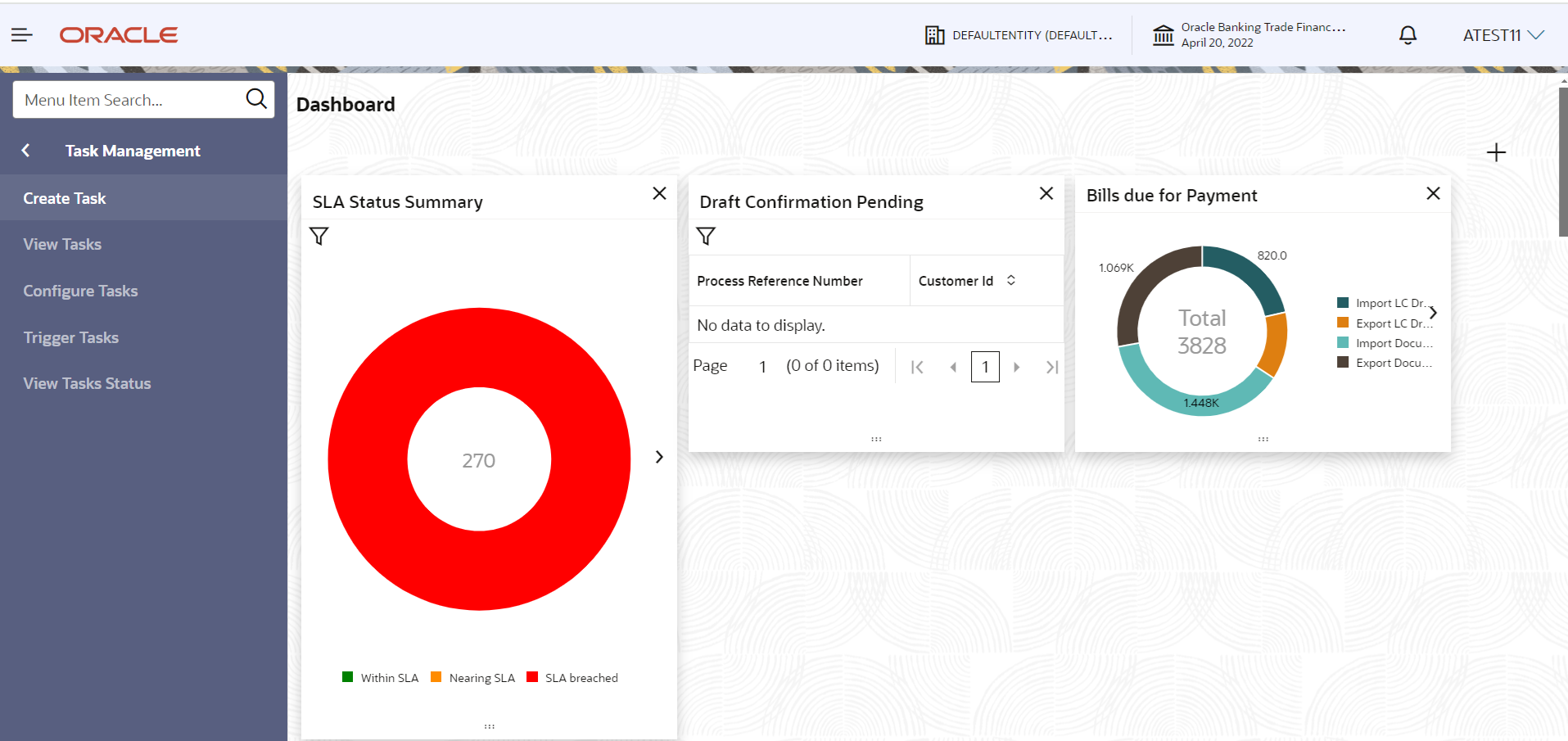Screen dimensions: 1568x741
Task: Click the SLA breached legend label
Action: coord(582,678)
